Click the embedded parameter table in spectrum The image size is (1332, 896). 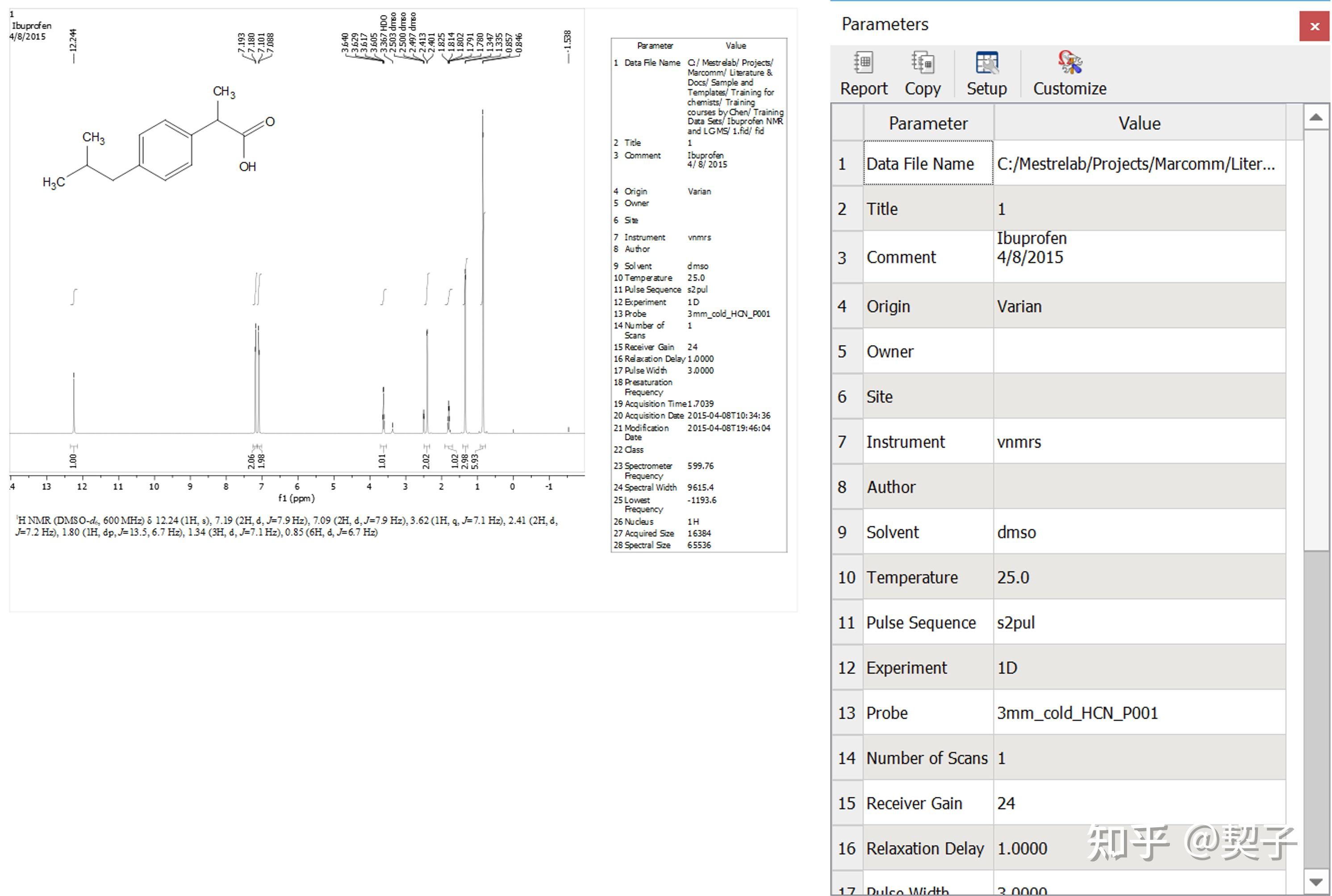(x=698, y=295)
